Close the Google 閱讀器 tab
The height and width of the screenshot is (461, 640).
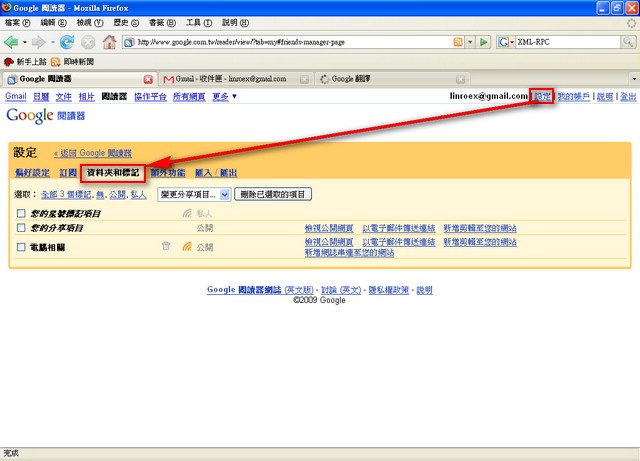[x=148, y=79]
